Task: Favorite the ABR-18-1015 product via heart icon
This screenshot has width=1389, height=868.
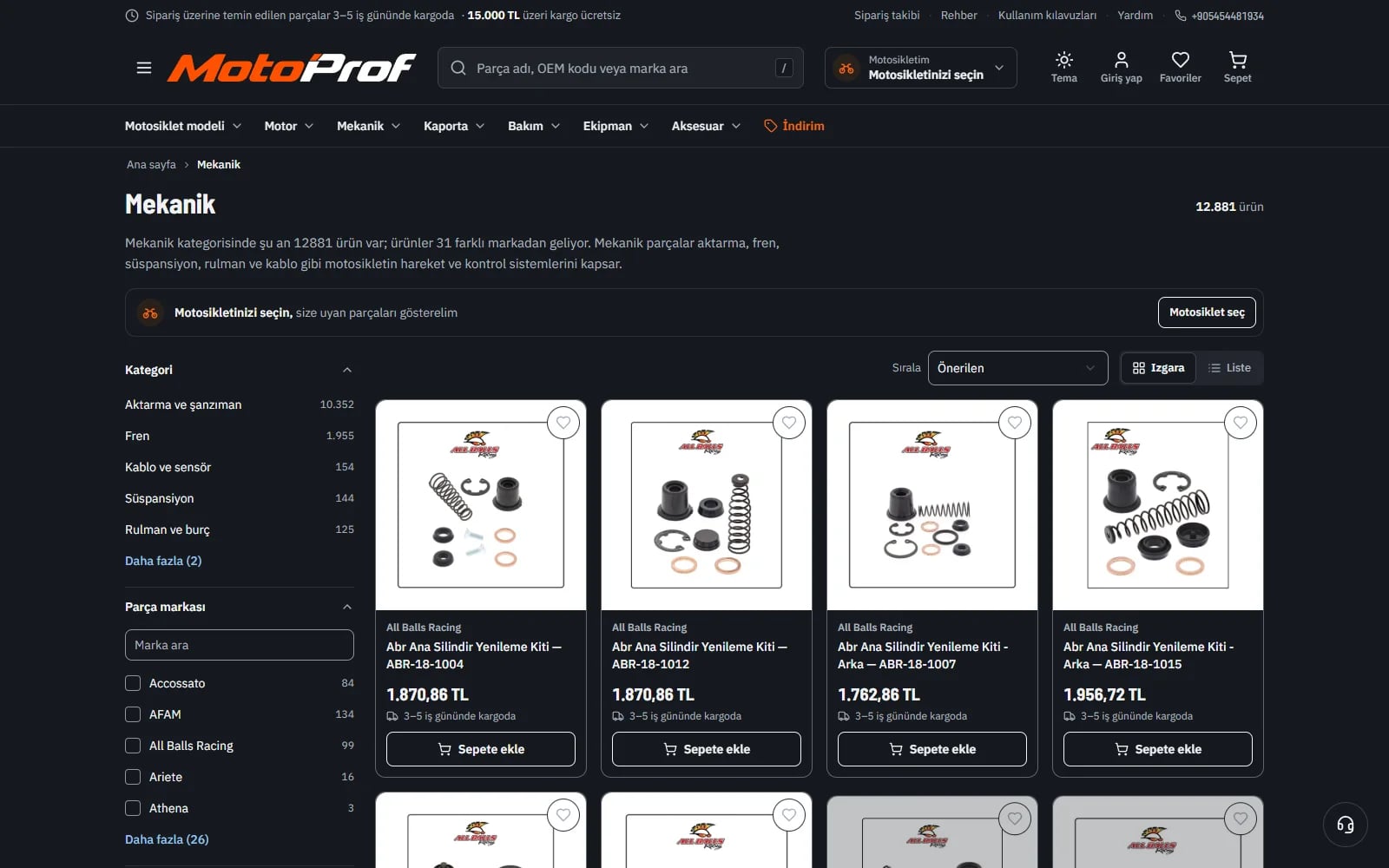Action: click(1241, 423)
